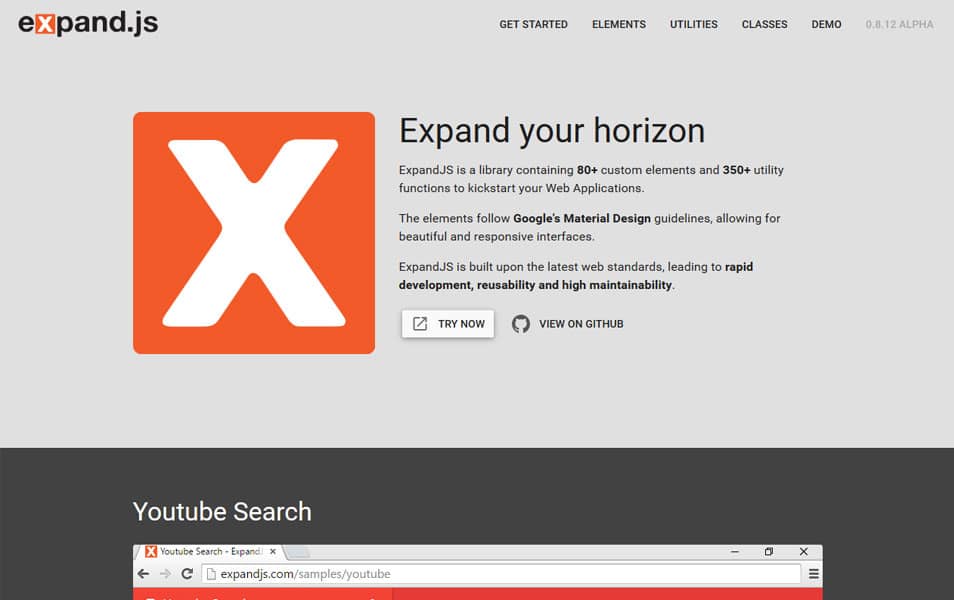This screenshot has width=954, height=600.
Task: Click the bold 350+ text
Action: pos(736,170)
